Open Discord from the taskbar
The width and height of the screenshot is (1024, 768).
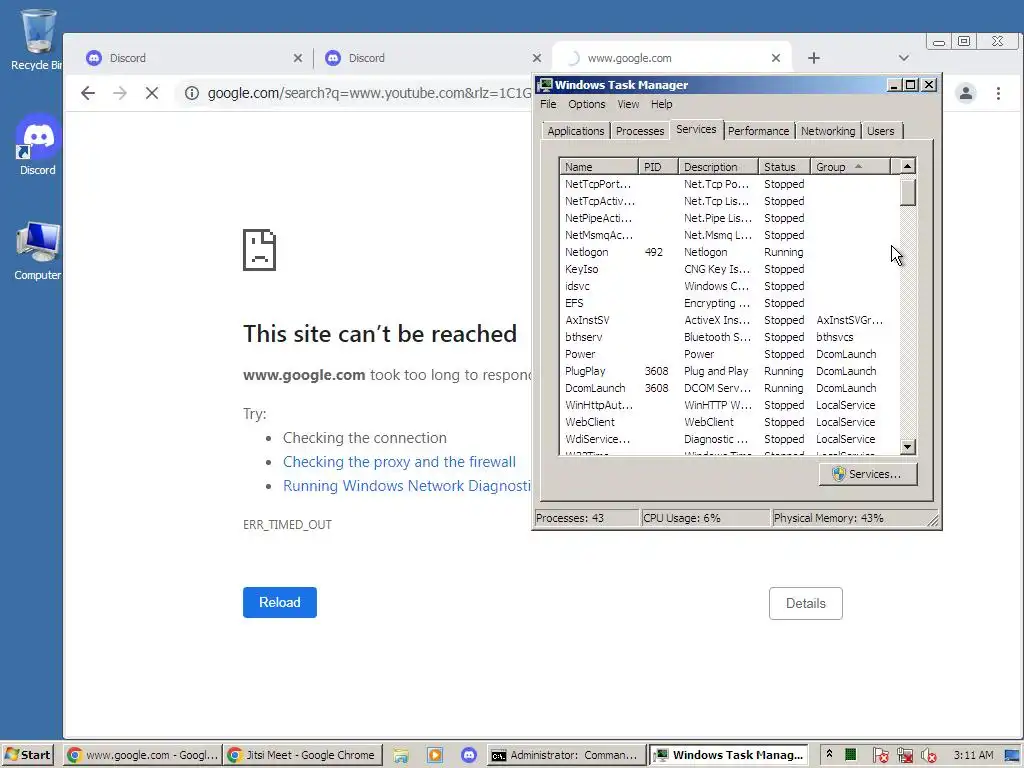[x=469, y=756]
